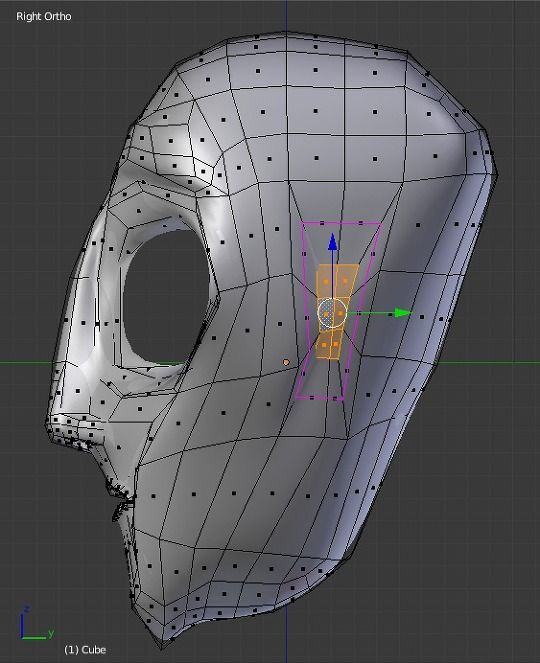The width and height of the screenshot is (540, 663).
Task: Click the Y letter on the axis indicator
Action: [x=51, y=633]
